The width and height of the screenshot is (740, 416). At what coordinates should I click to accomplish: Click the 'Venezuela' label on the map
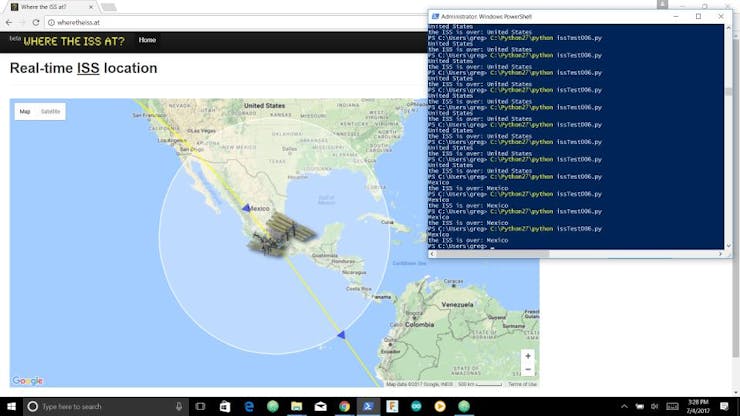pyautogui.click(x=457, y=305)
